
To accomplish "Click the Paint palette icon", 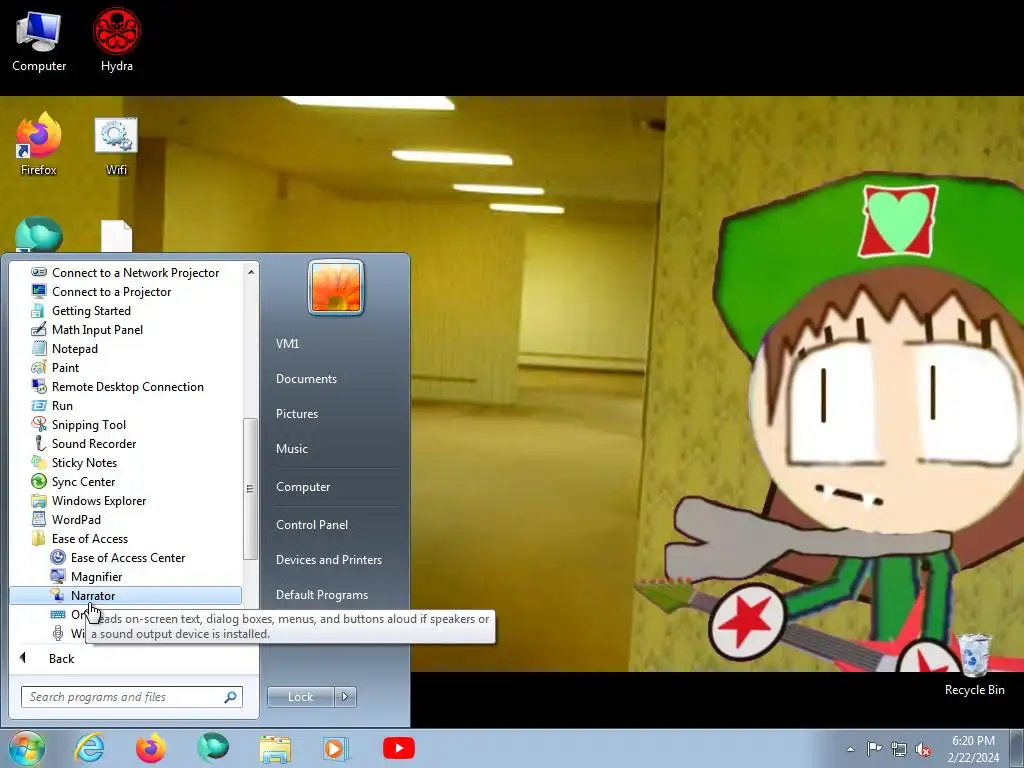I will pos(39,367).
